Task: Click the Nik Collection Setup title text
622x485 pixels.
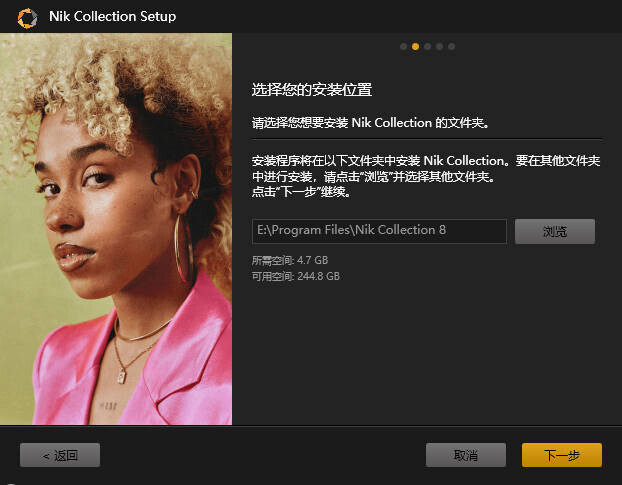Action: [x=113, y=16]
